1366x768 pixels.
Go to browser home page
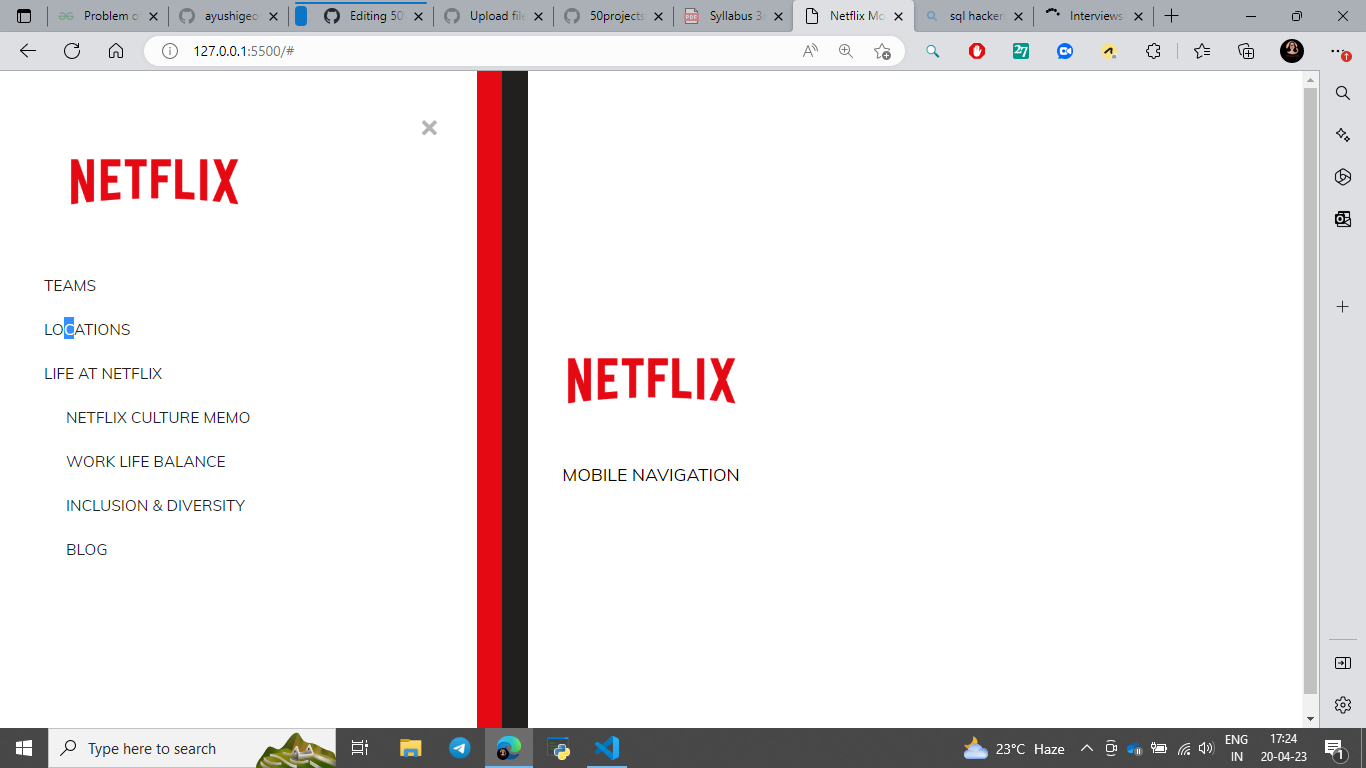coord(116,51)
